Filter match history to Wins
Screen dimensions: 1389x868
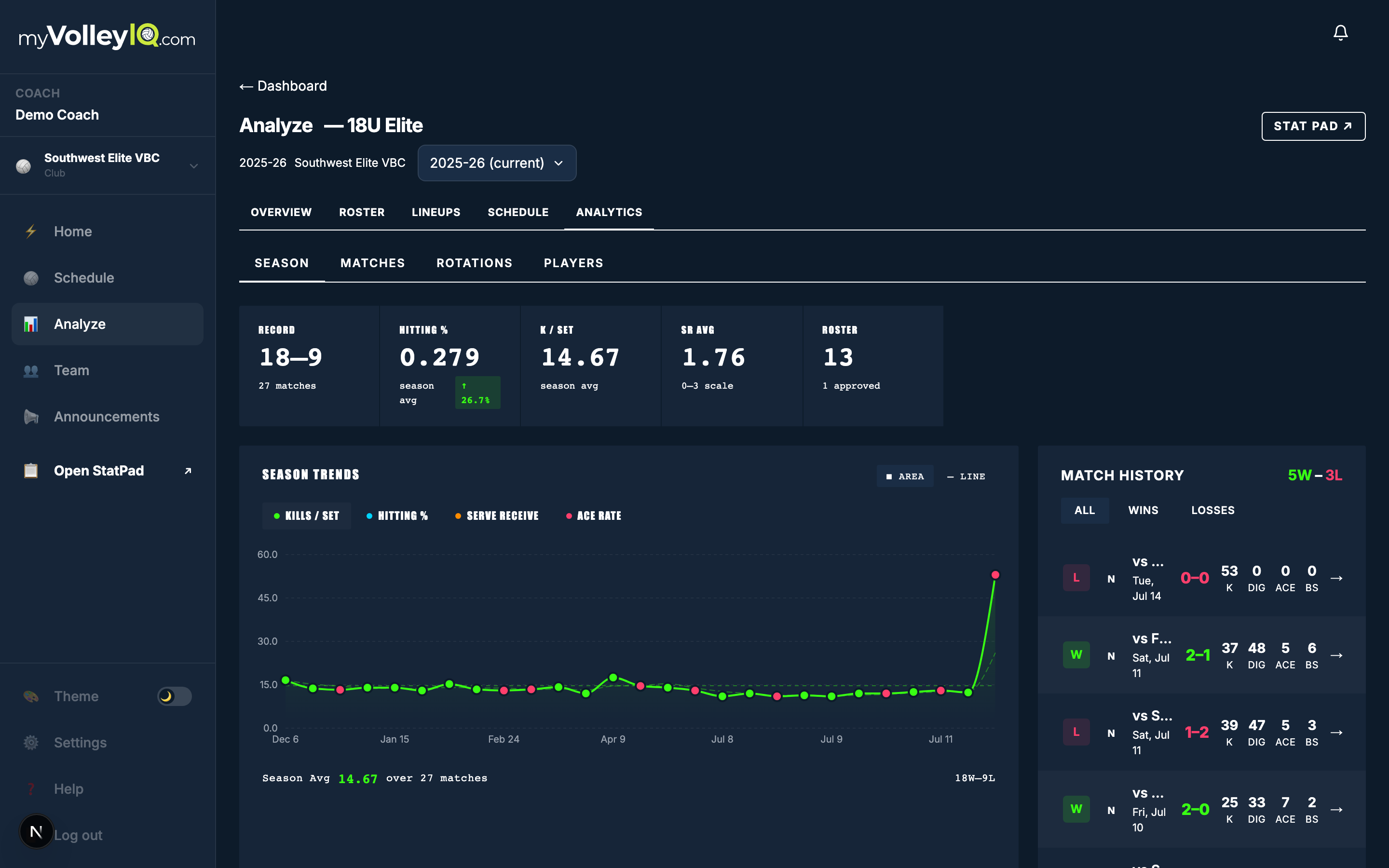click(1144, 510)
